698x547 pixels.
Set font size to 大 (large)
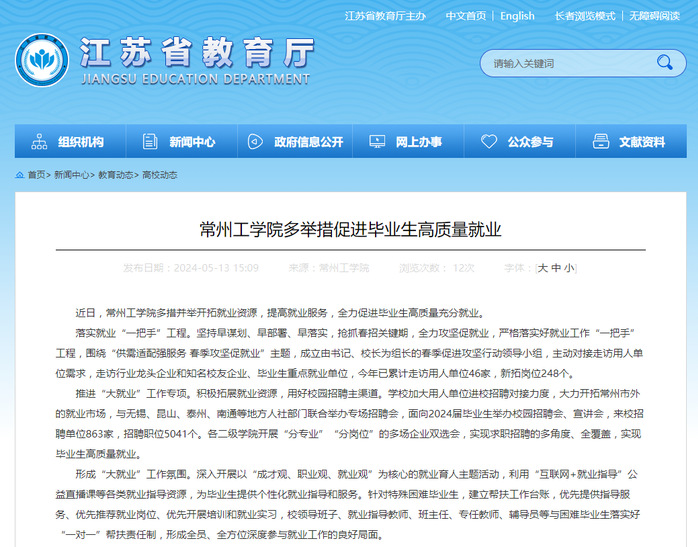(543, 268)
